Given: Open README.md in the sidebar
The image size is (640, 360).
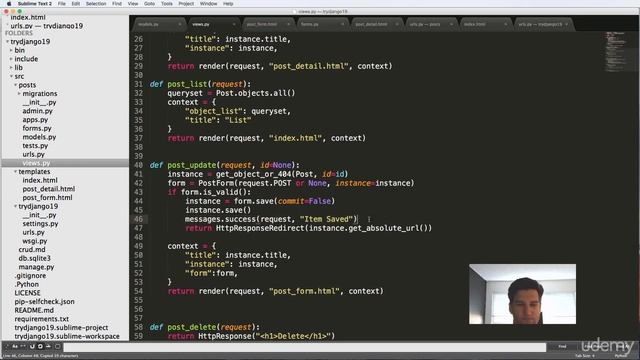Looking at the screenshot, I should pos(34,310).
